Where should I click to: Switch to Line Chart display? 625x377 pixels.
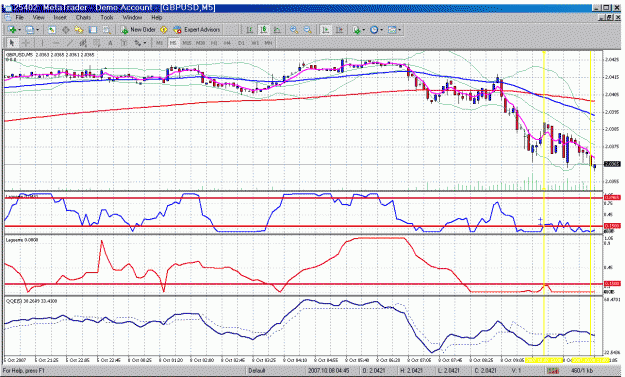277,29
